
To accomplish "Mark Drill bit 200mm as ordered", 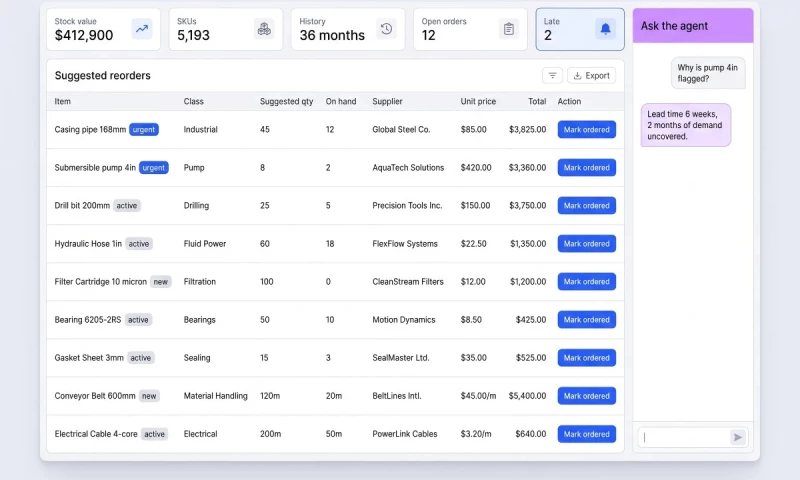I will (586, 206).
